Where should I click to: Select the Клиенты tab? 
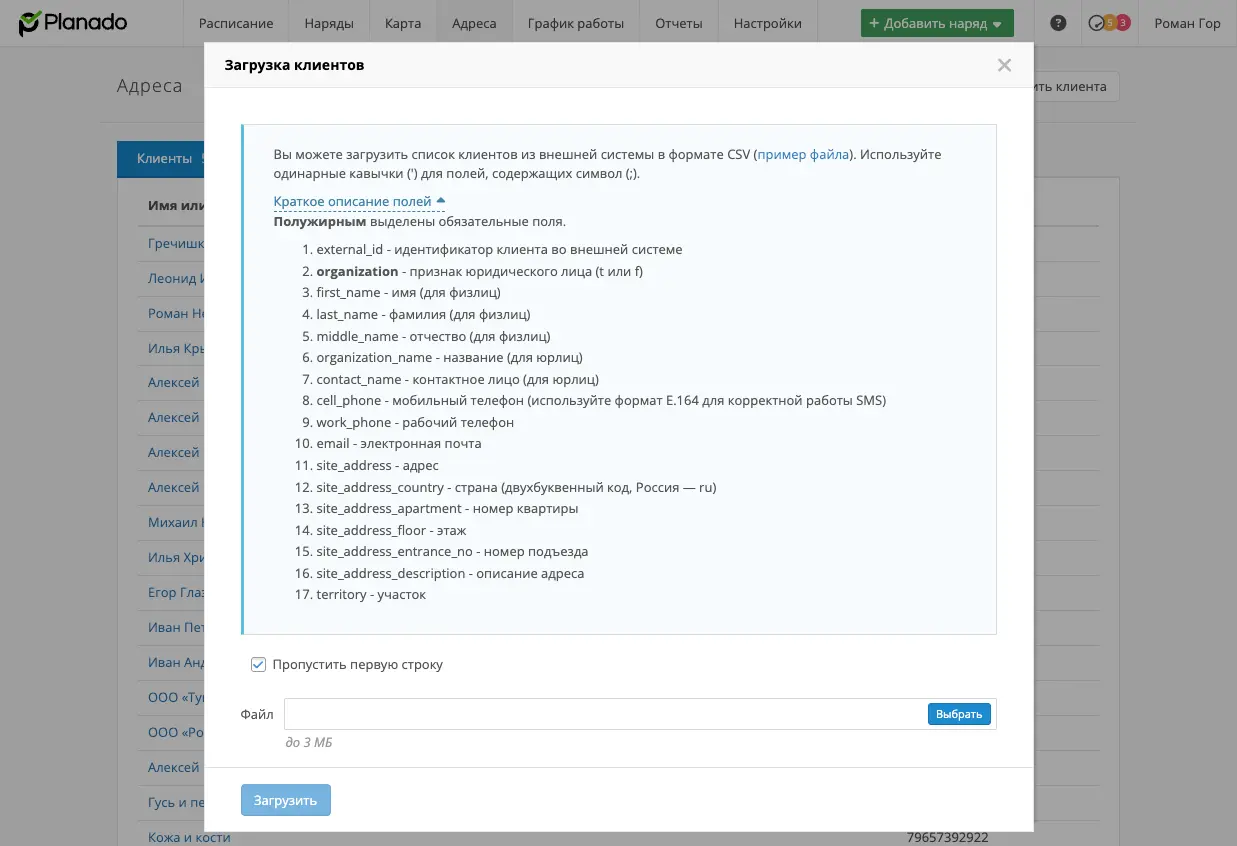click(x=162, y=158)
